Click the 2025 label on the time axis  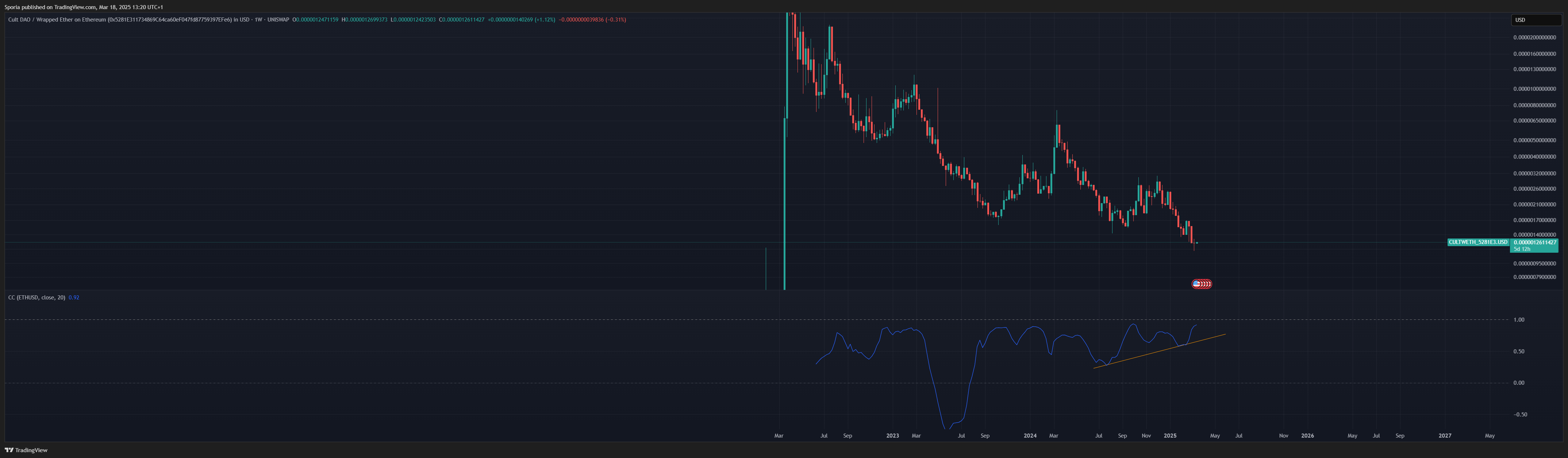point(1170,435)
